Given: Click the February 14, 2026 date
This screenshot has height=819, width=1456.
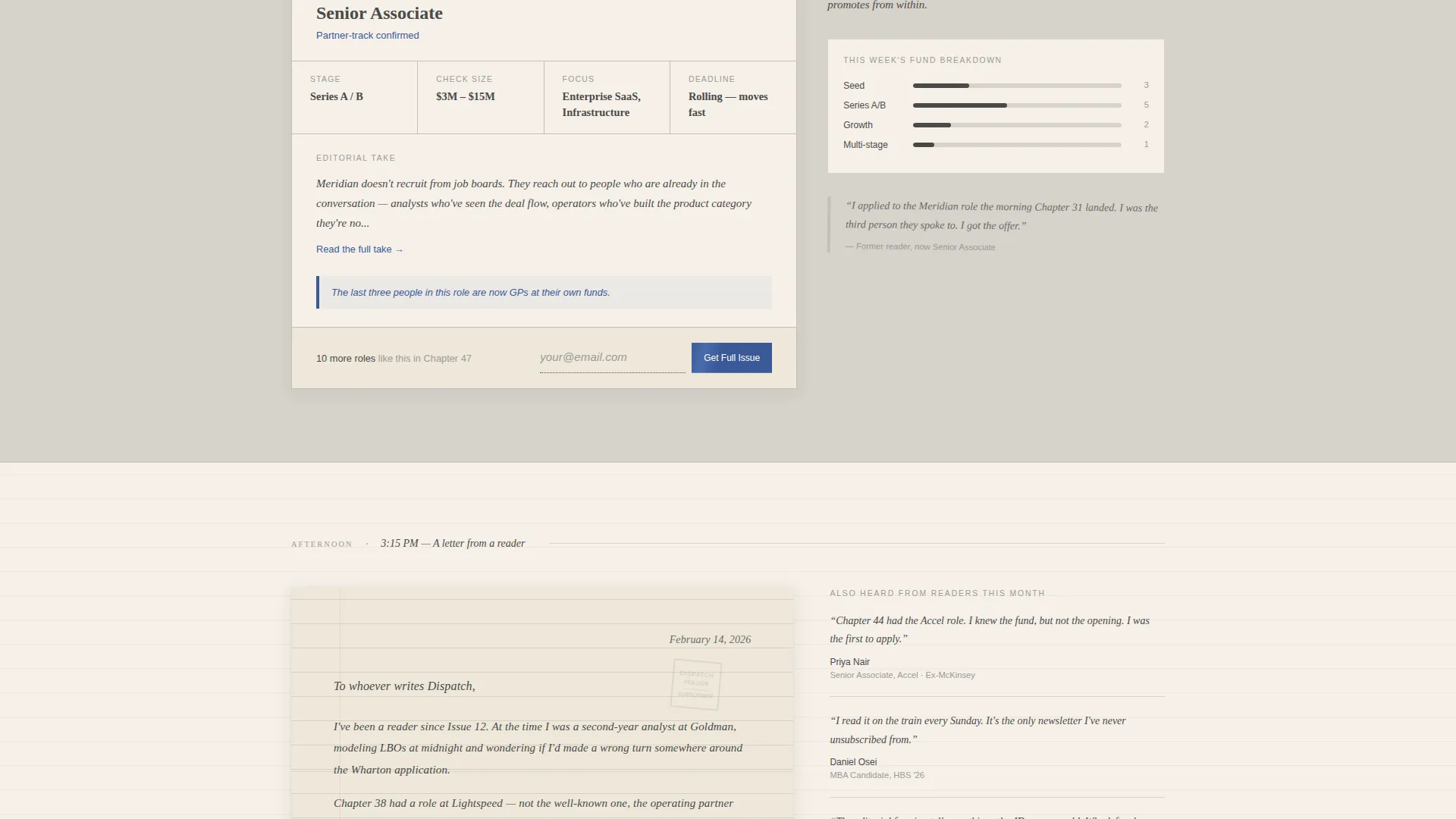Looking at the screenshot, I should tap(710, 640).
